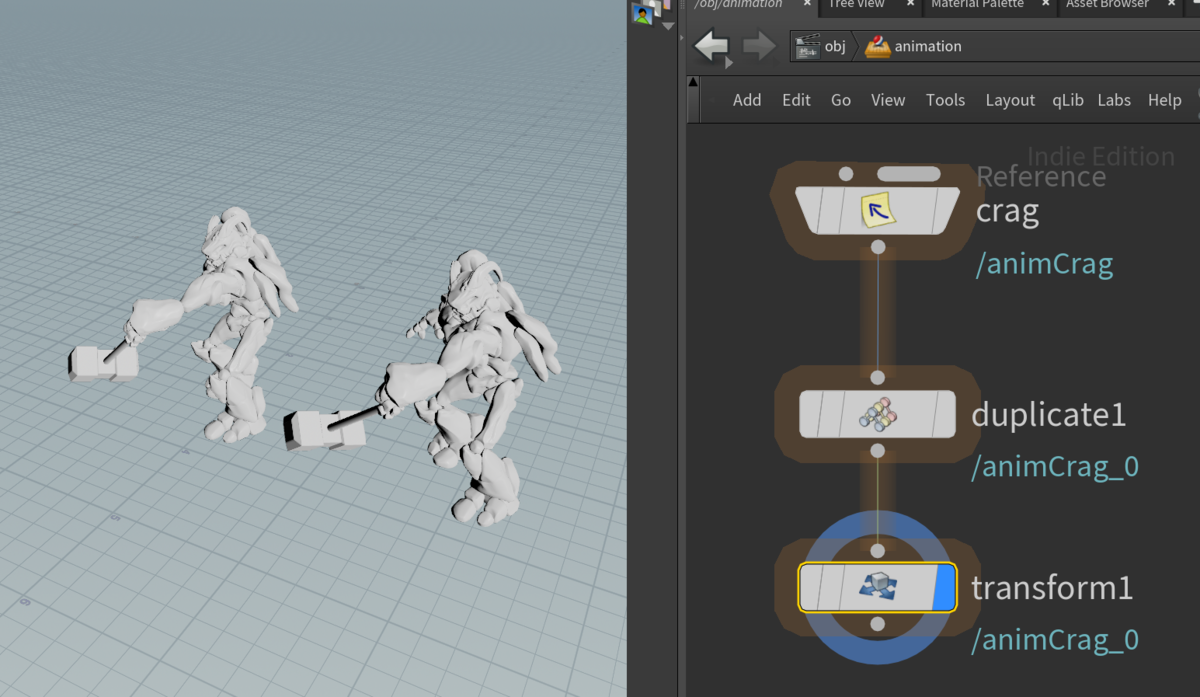Open the Edit menu
Image resolution: width=1200 pixels, height=697 pixels.
click(796, 100)
